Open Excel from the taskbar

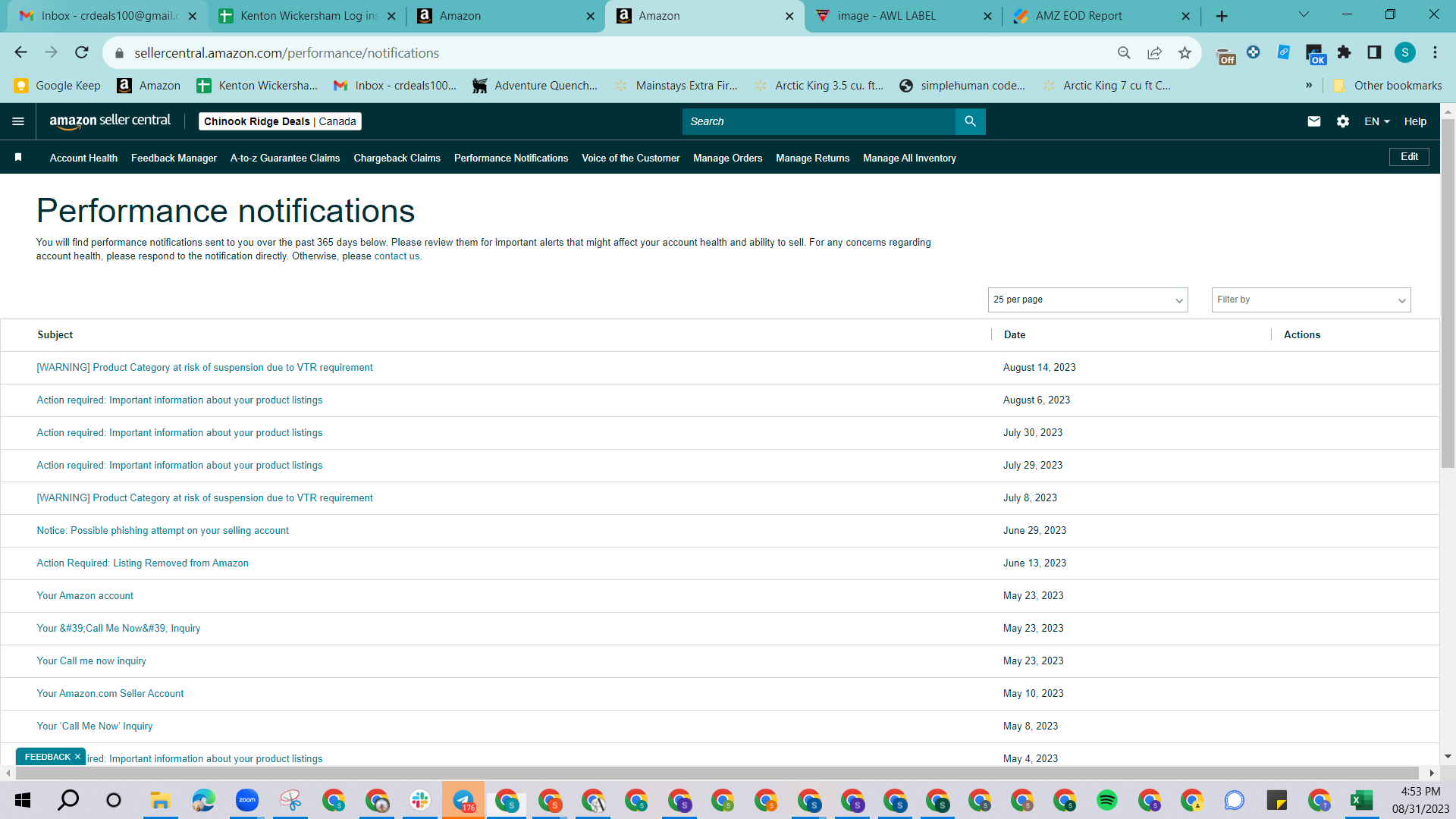click(1361, 800)
